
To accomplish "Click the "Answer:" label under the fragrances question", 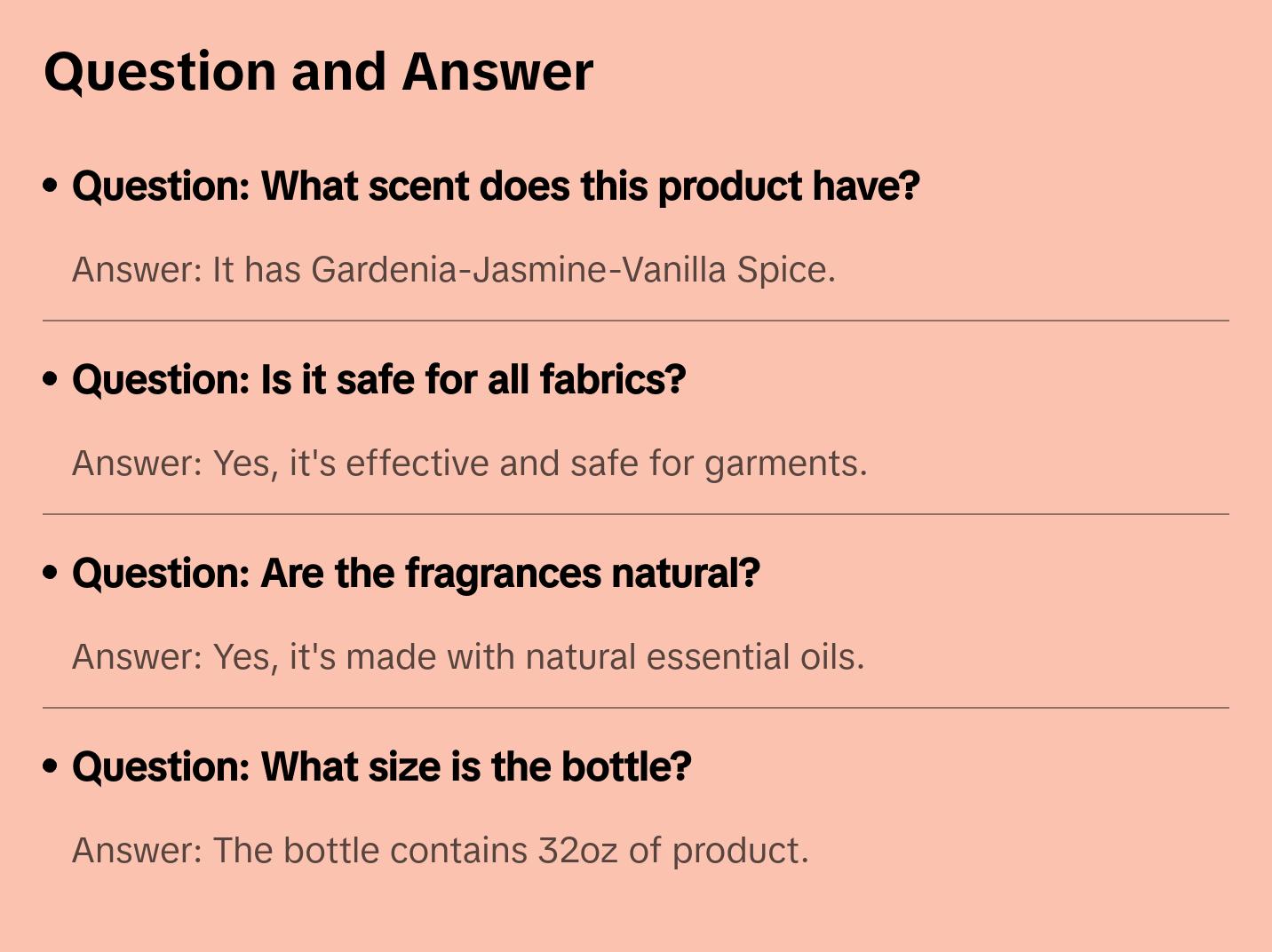I will (x=138, y=657).
